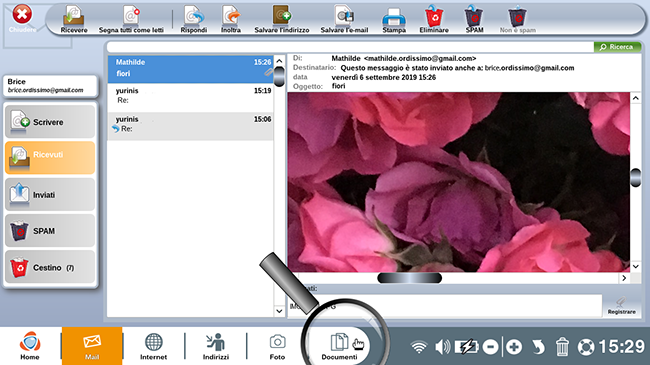Save attachment with Registrare button

point(621,306)
